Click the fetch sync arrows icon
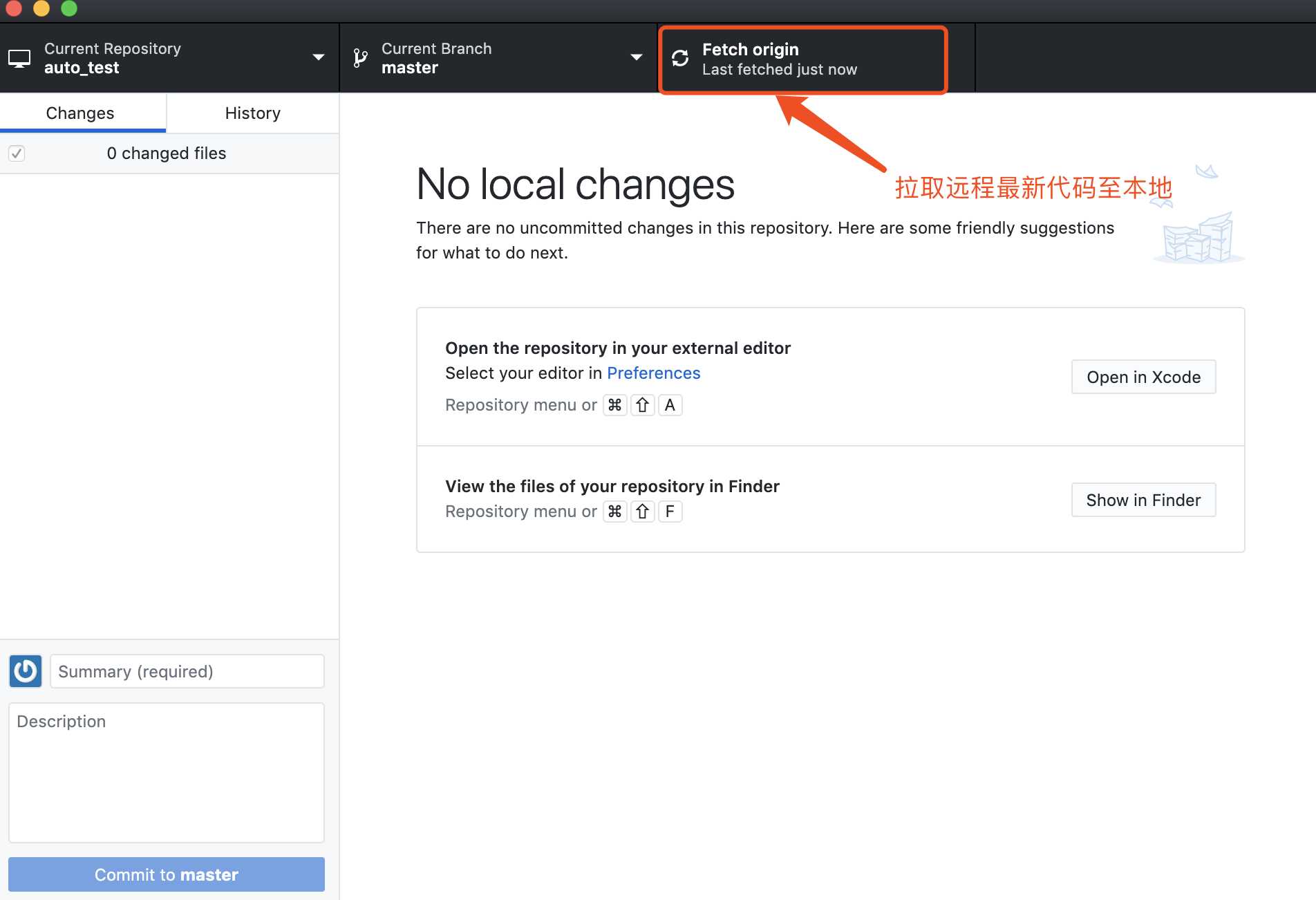This screenshot has width=1316, height=900. [680, 58]
